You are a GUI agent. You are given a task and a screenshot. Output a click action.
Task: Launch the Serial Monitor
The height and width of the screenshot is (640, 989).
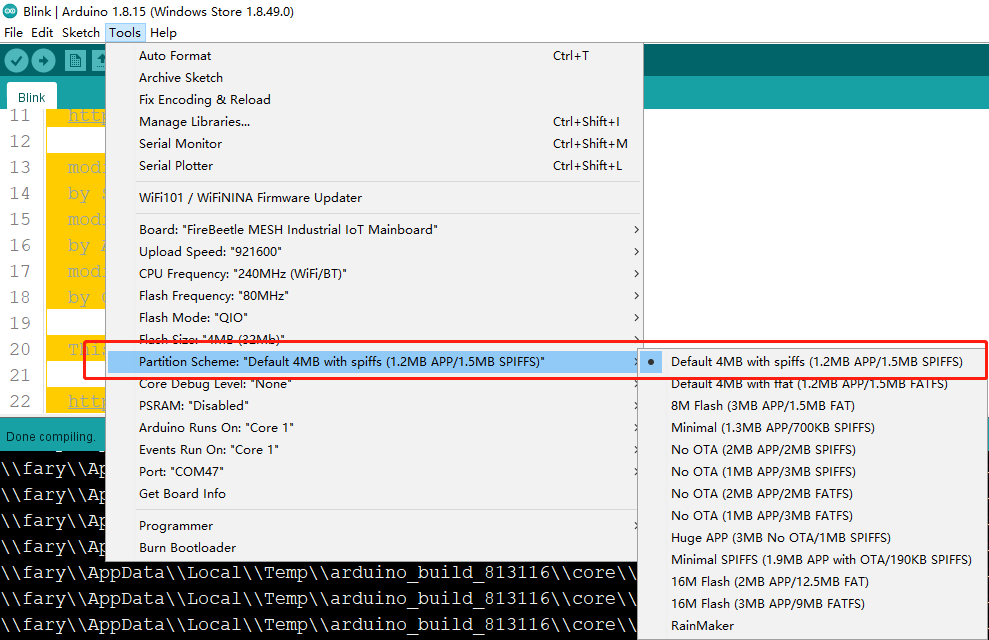375,144
